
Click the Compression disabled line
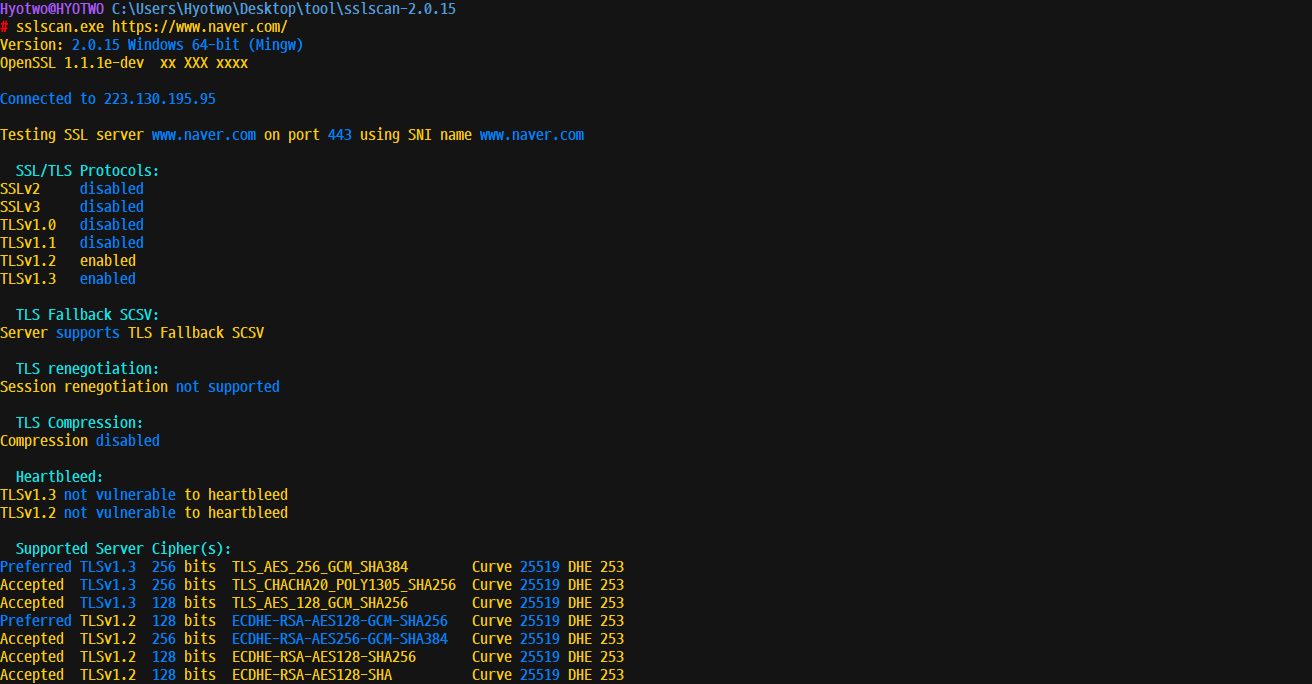pyautogui.click(x=80, y=441)
